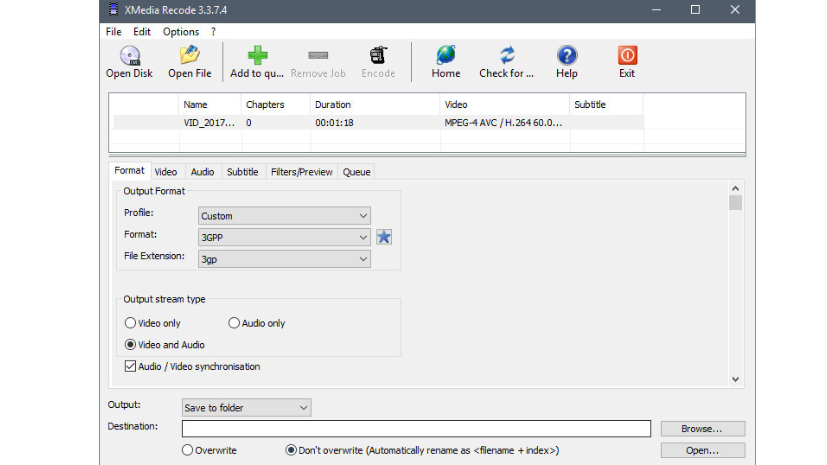827x465 pixels.
Task: Switch to the Filters/Preview tab
Action: 301,172
